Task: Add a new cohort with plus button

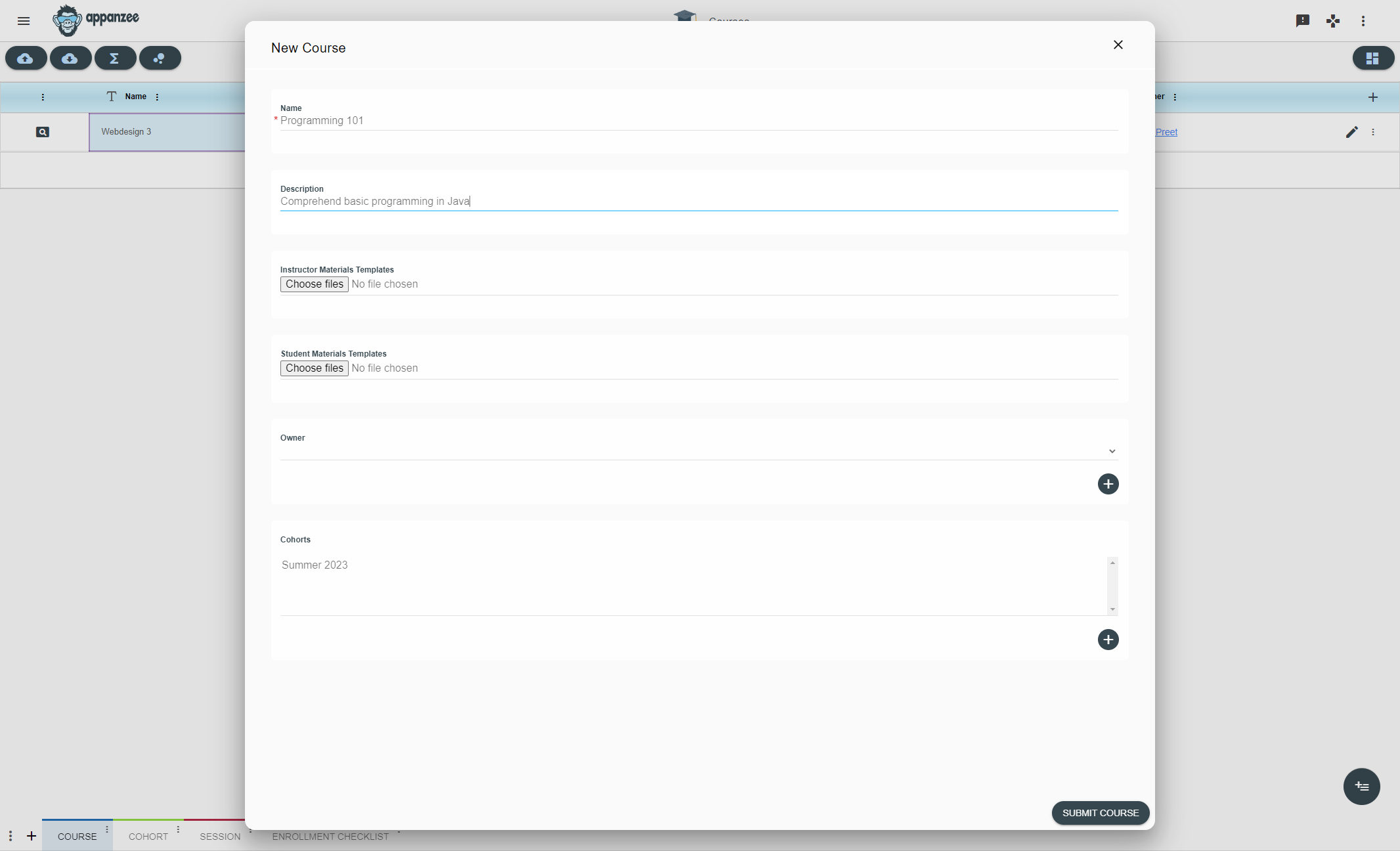Action: [x=1108, y=640]
